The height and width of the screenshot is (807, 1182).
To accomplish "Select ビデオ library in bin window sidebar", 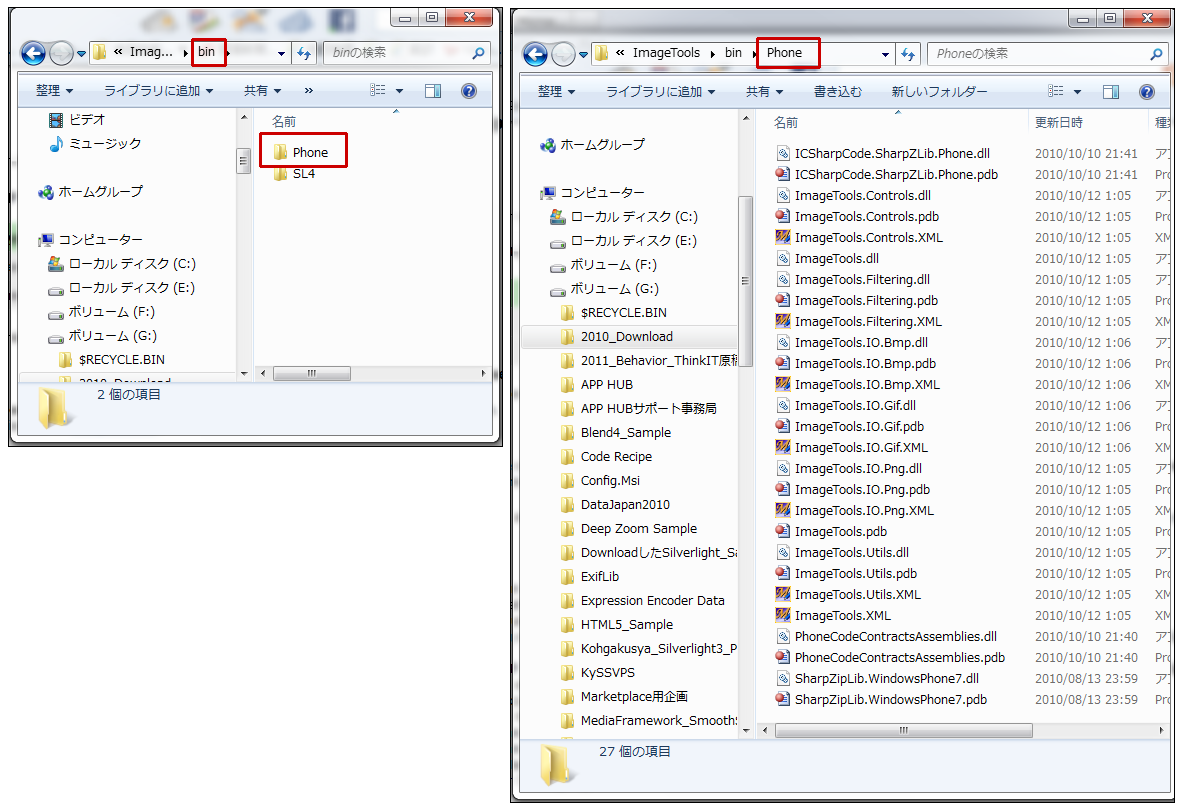I will [x=77, y=120].
